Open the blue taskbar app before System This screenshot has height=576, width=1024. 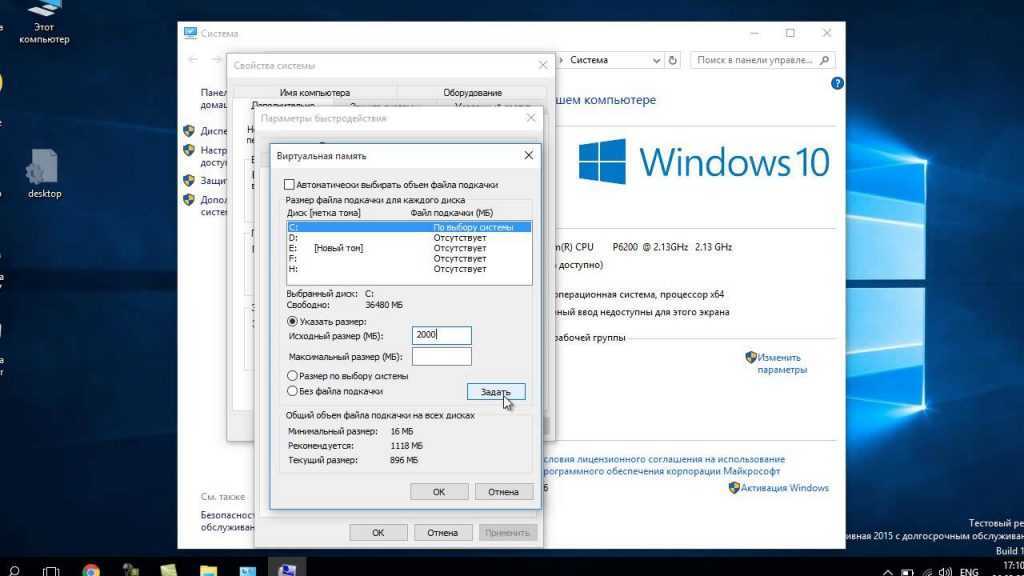pyautogui.click(x=248, y=571)
